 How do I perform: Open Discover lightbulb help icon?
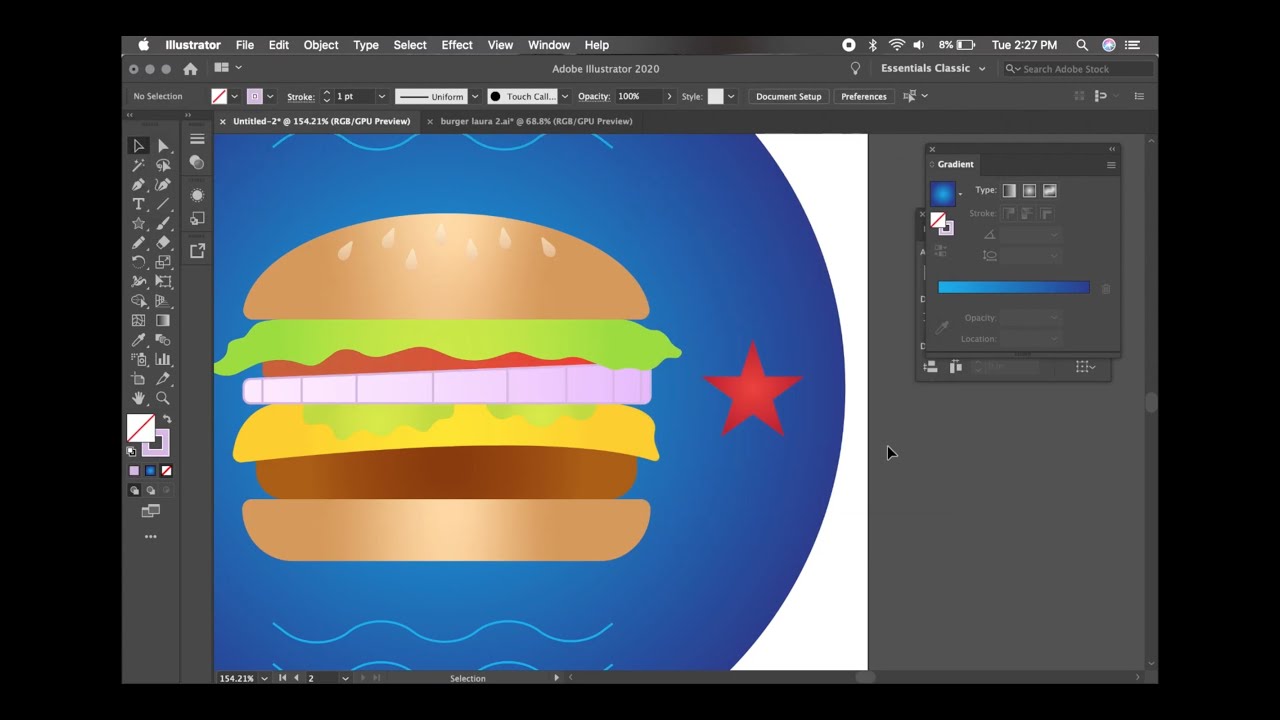[855, 69]
